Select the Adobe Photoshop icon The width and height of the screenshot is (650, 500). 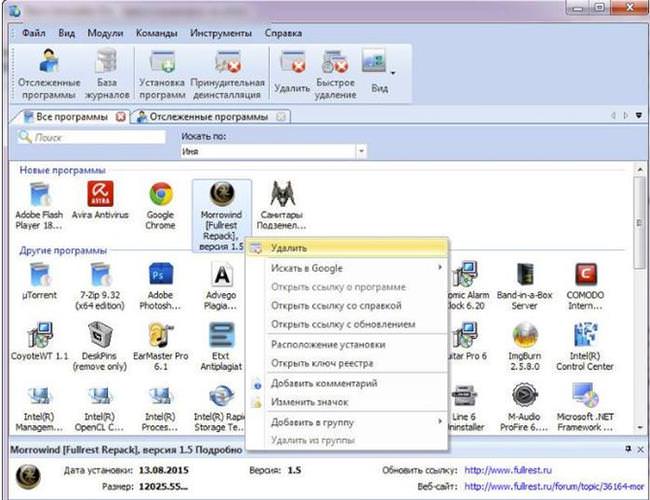[160, 286]
